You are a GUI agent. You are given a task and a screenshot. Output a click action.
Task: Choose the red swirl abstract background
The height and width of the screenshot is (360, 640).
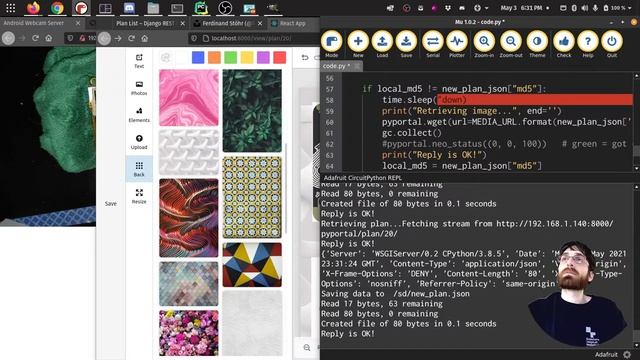(189, 218)
